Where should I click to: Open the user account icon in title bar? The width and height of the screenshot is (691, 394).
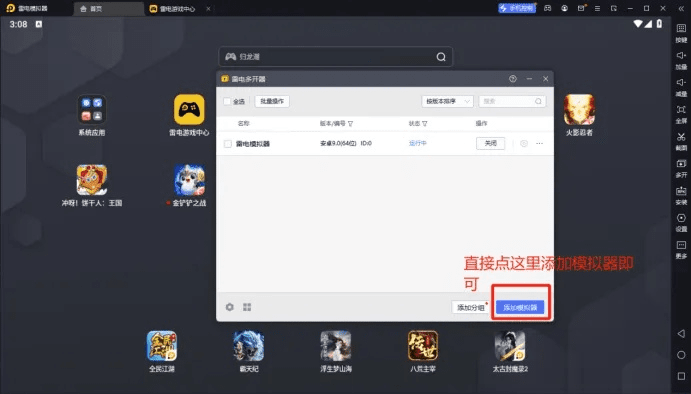(x=564, y=8)
